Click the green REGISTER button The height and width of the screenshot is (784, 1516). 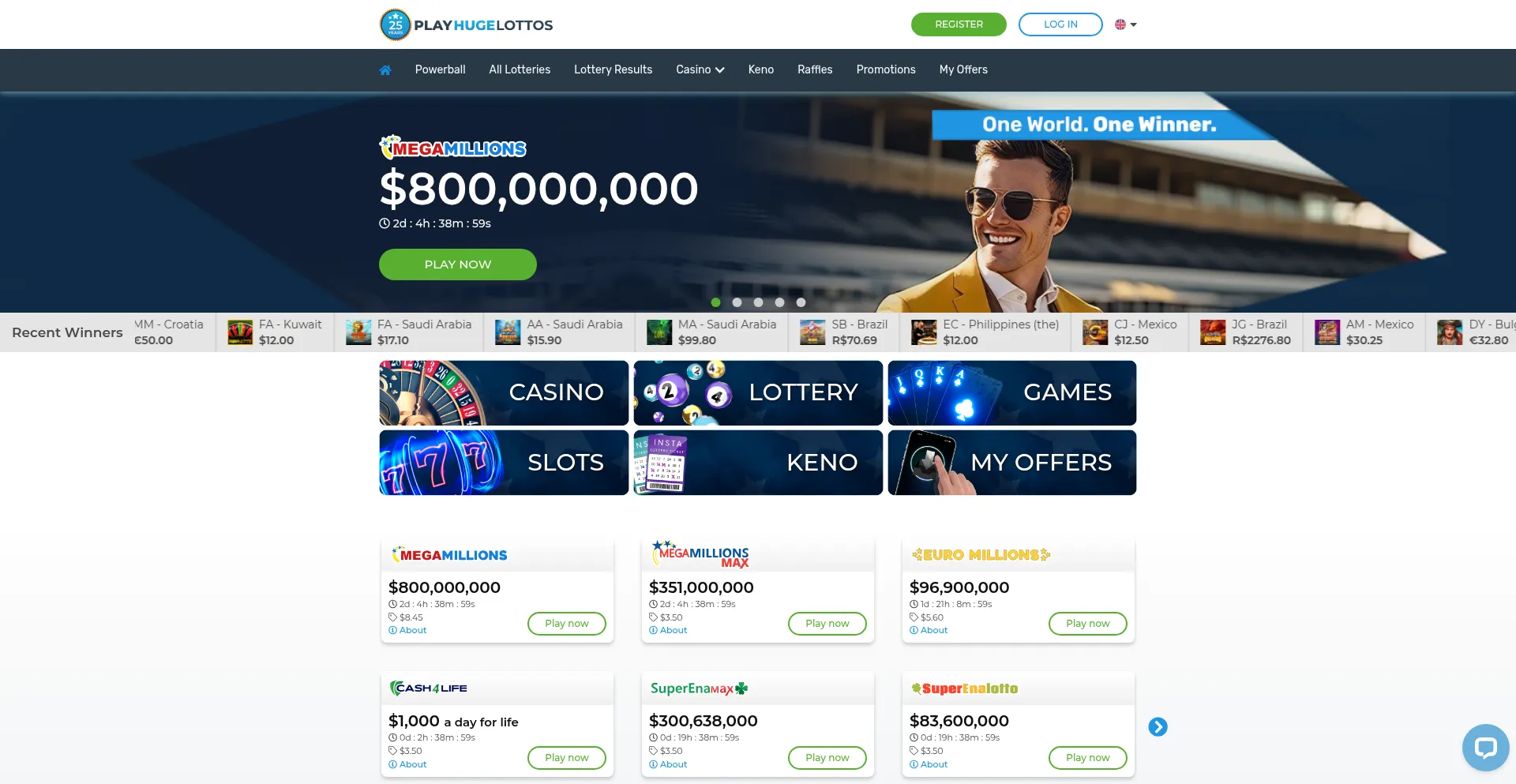(x=959, y=24)
